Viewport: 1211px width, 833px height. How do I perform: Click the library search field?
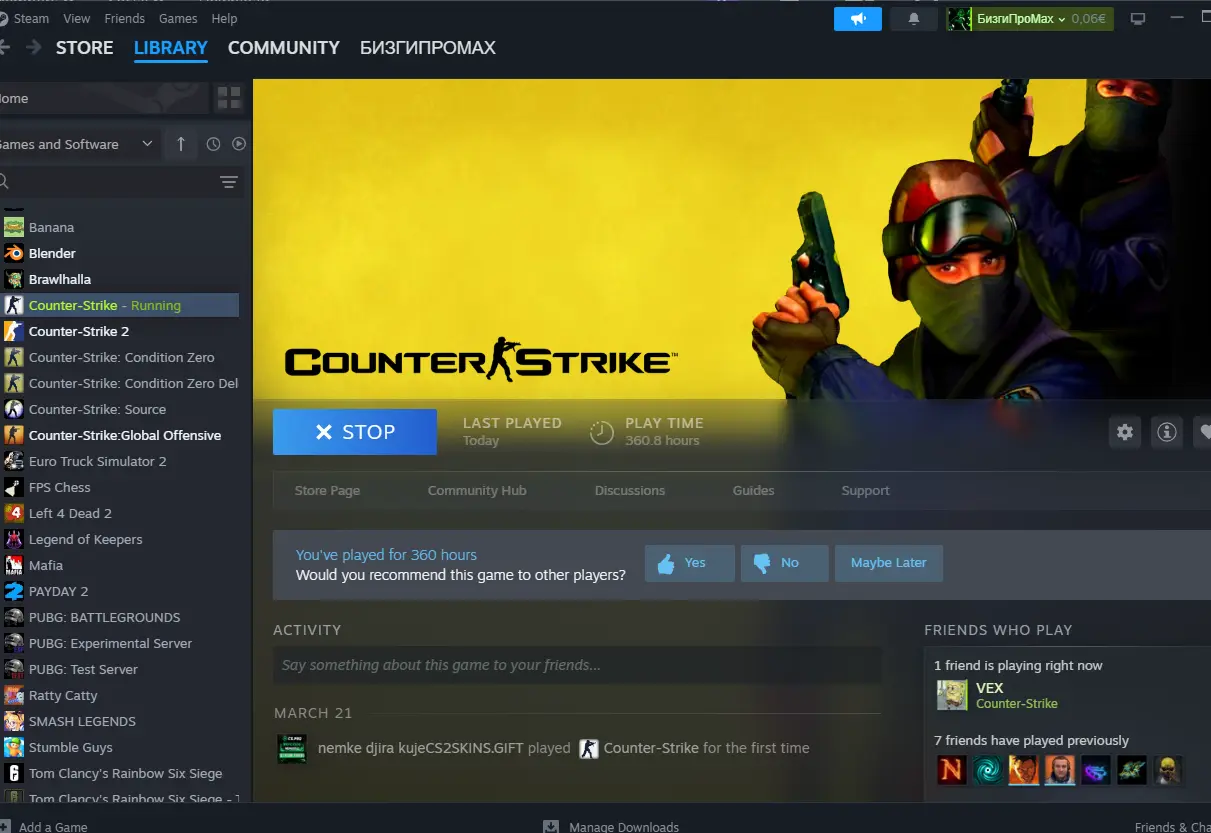[x=107, y=182]
